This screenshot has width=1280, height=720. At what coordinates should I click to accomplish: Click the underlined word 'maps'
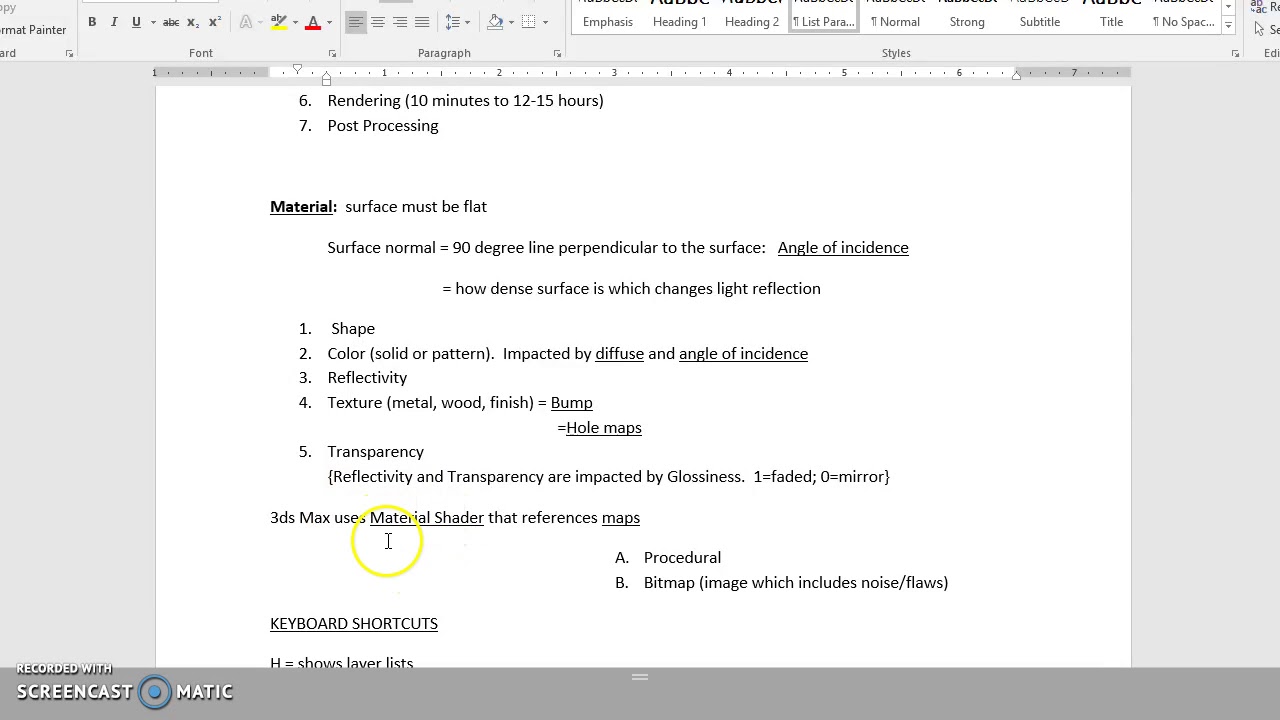coord(621,518)
